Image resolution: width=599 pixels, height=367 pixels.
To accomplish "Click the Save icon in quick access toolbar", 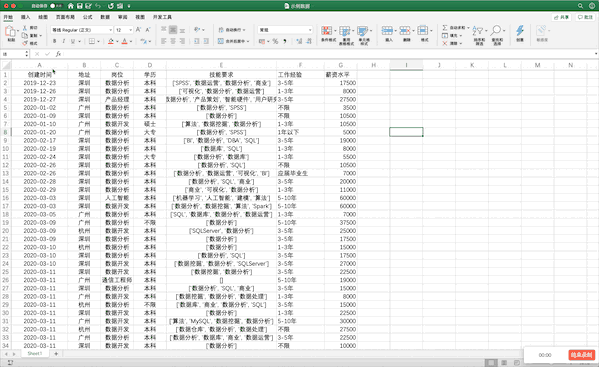I will (x=80, y=6).
